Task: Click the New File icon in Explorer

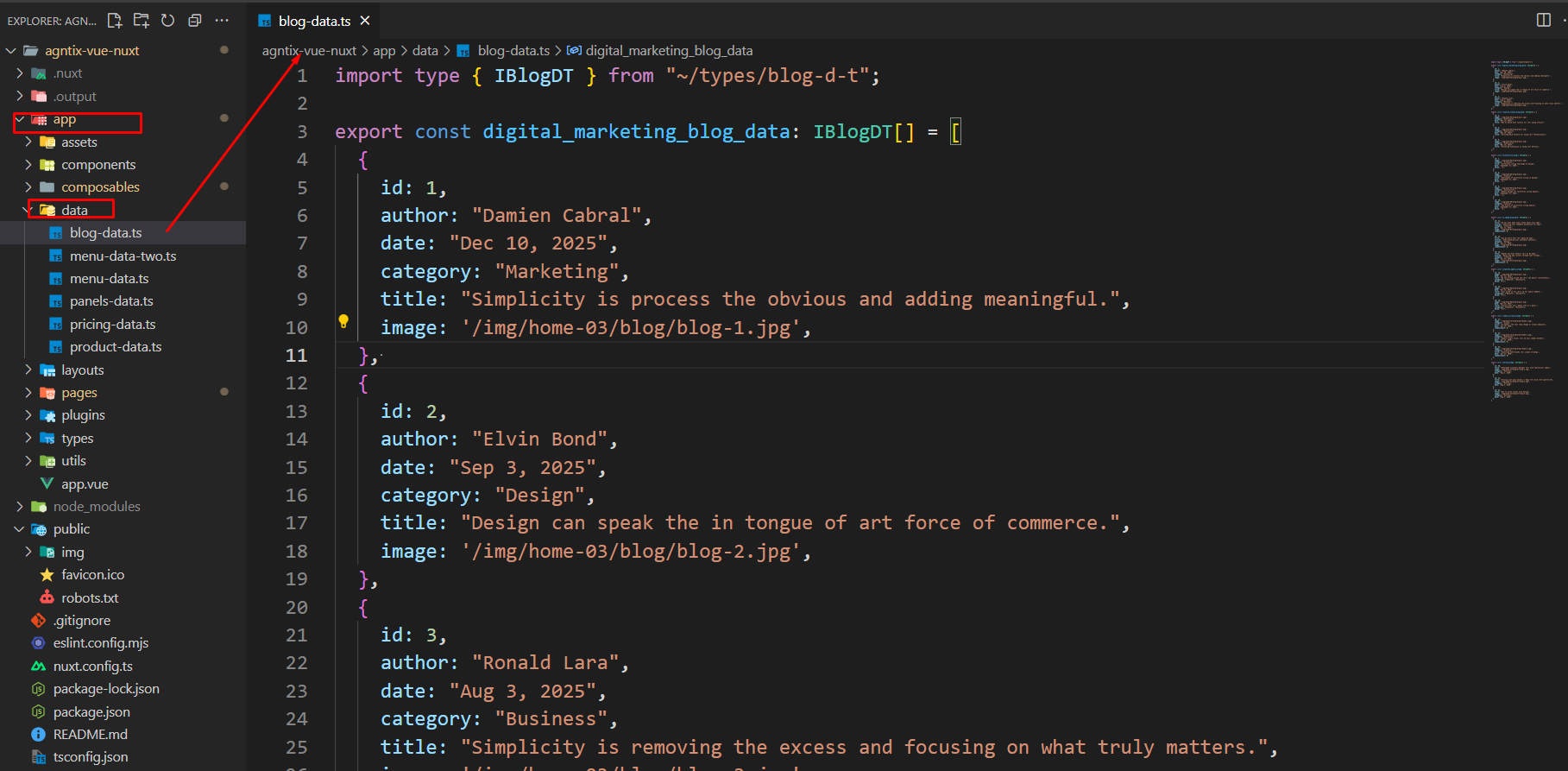Action: pos(115,21)
